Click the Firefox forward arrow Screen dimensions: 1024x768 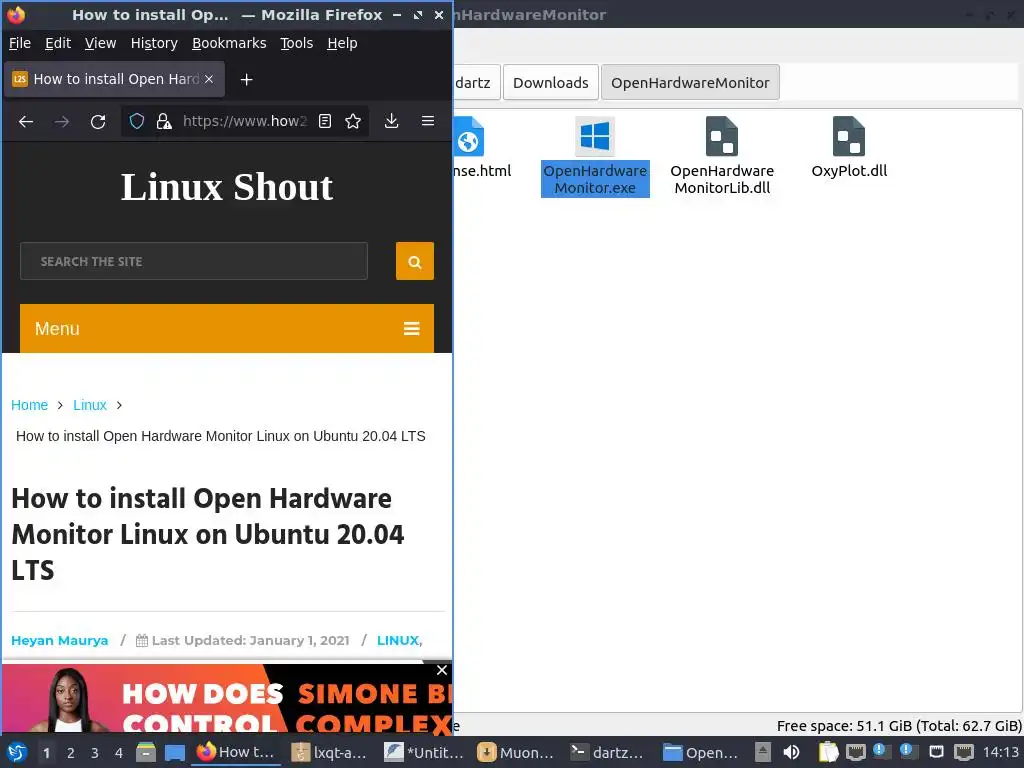[x=62, y=121]
